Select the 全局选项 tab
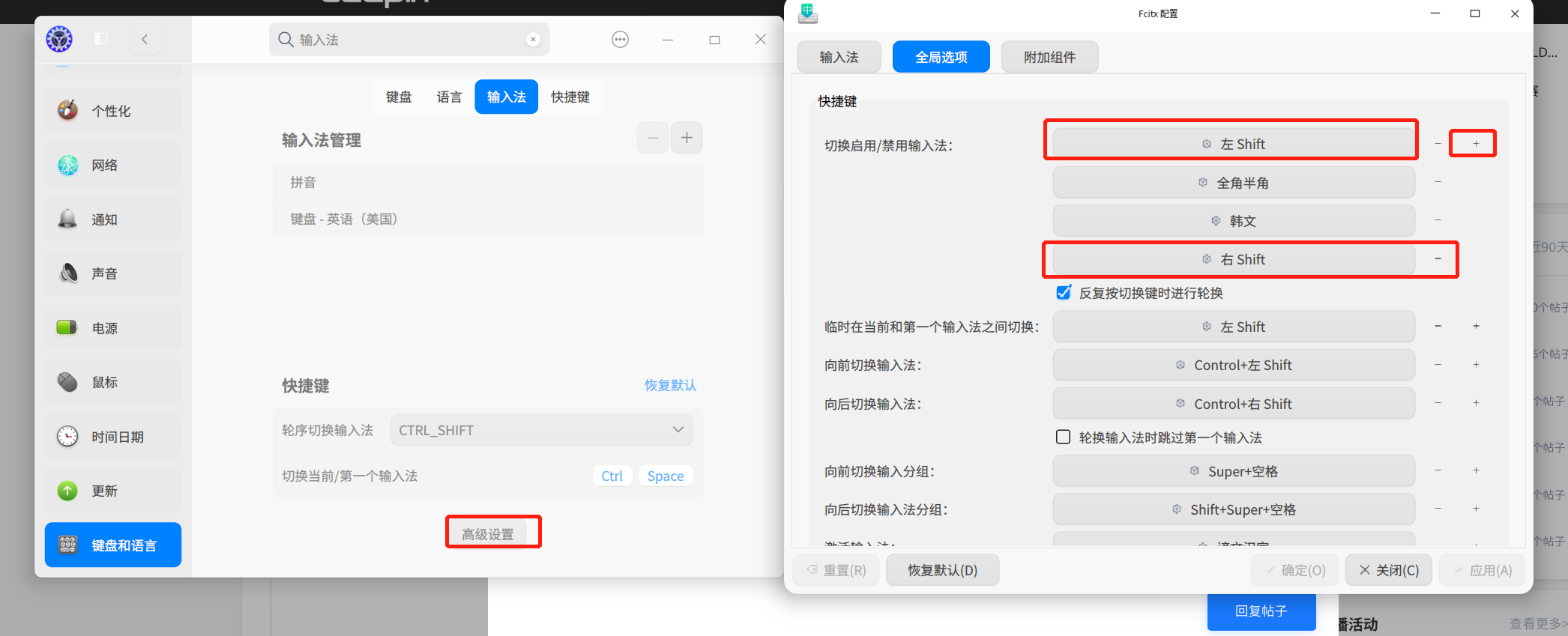This screenshot has width=1568, height=636. (x=941, y=57)
